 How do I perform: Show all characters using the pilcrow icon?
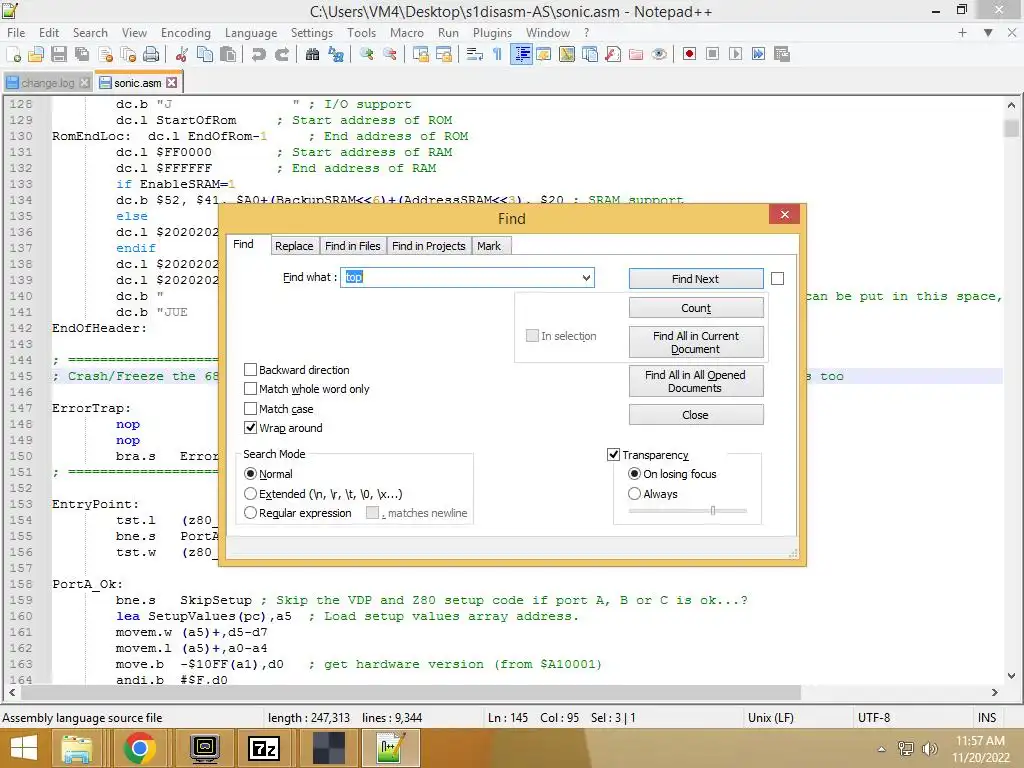(x=497, y=54)
